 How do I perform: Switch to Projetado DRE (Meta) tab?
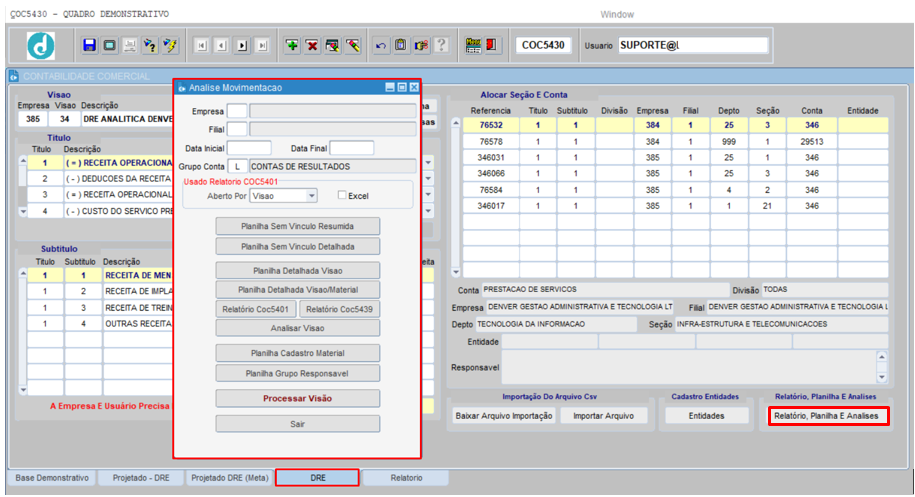click(x=230, y=478)
